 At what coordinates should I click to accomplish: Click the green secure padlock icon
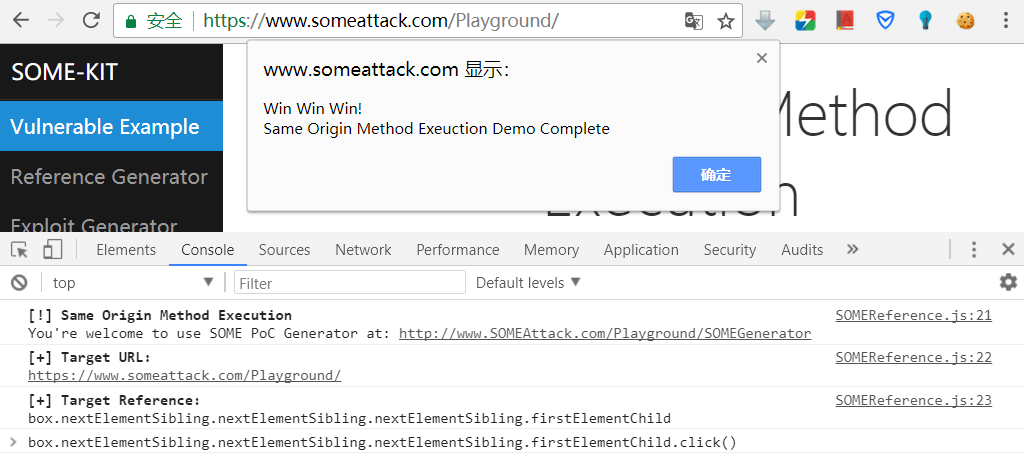click(131, 22)
